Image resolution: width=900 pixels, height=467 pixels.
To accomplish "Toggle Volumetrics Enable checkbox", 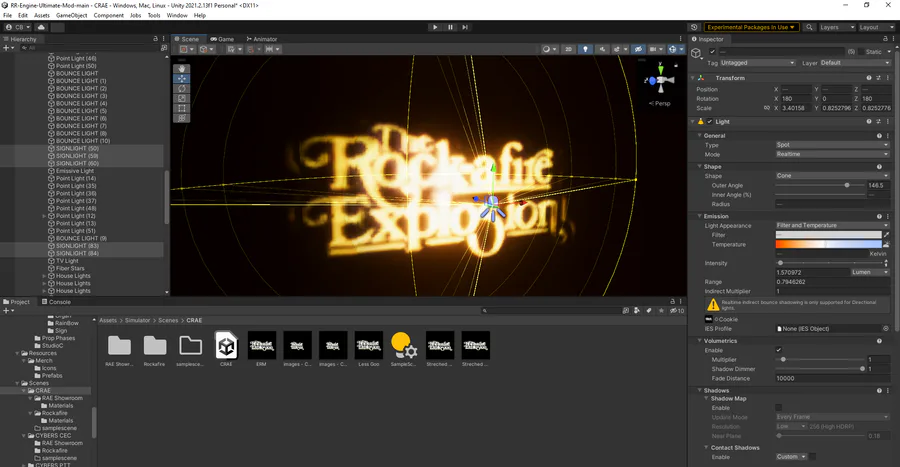I will click(x=779, y=350).
